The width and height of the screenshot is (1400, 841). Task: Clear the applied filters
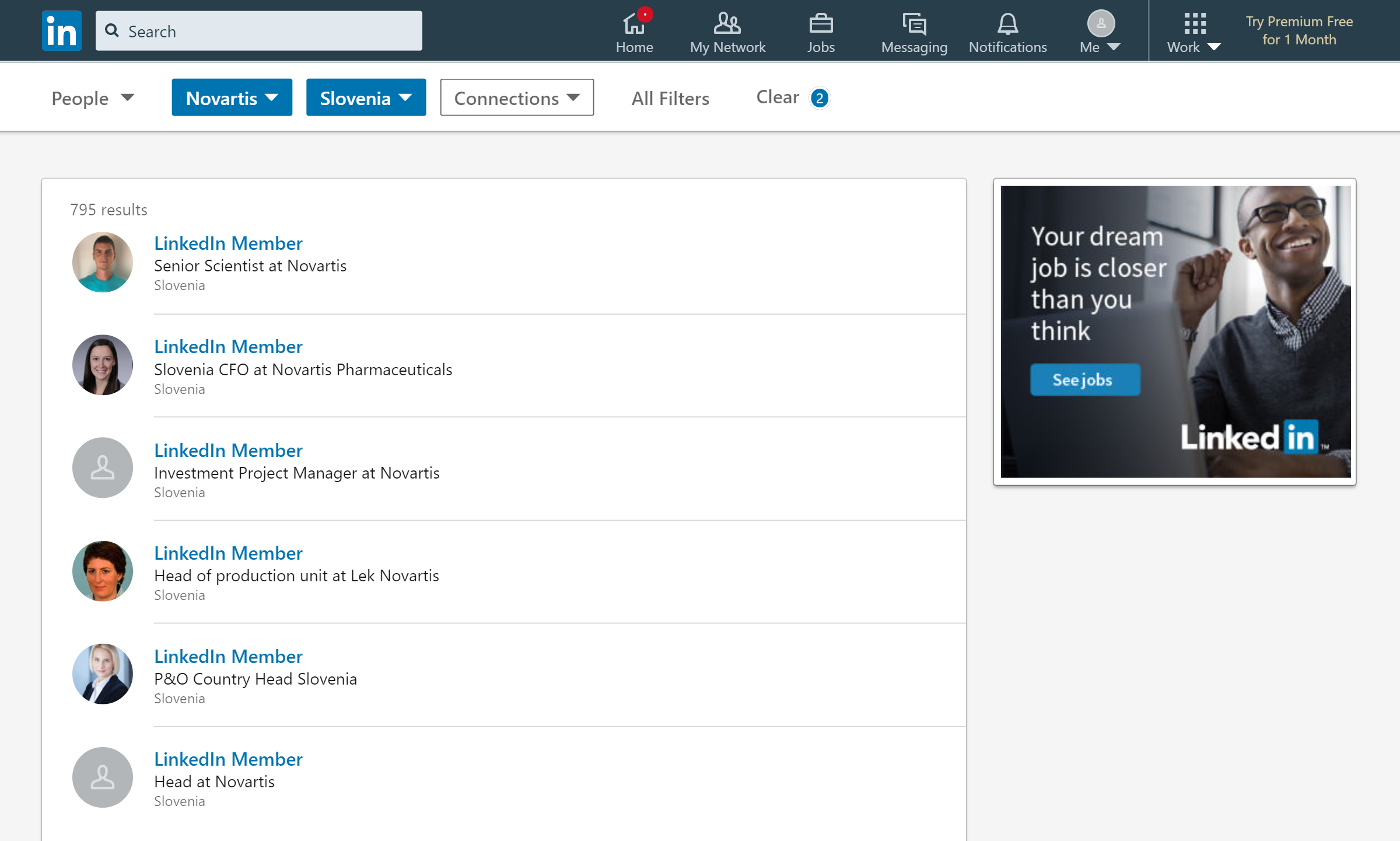pyautogui.click(x=778, y=97)
